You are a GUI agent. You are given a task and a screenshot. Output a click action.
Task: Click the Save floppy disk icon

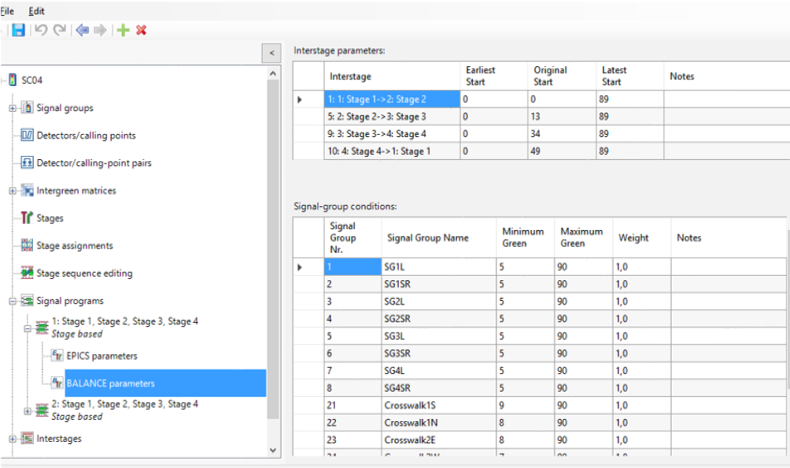[x=18, y=31]
